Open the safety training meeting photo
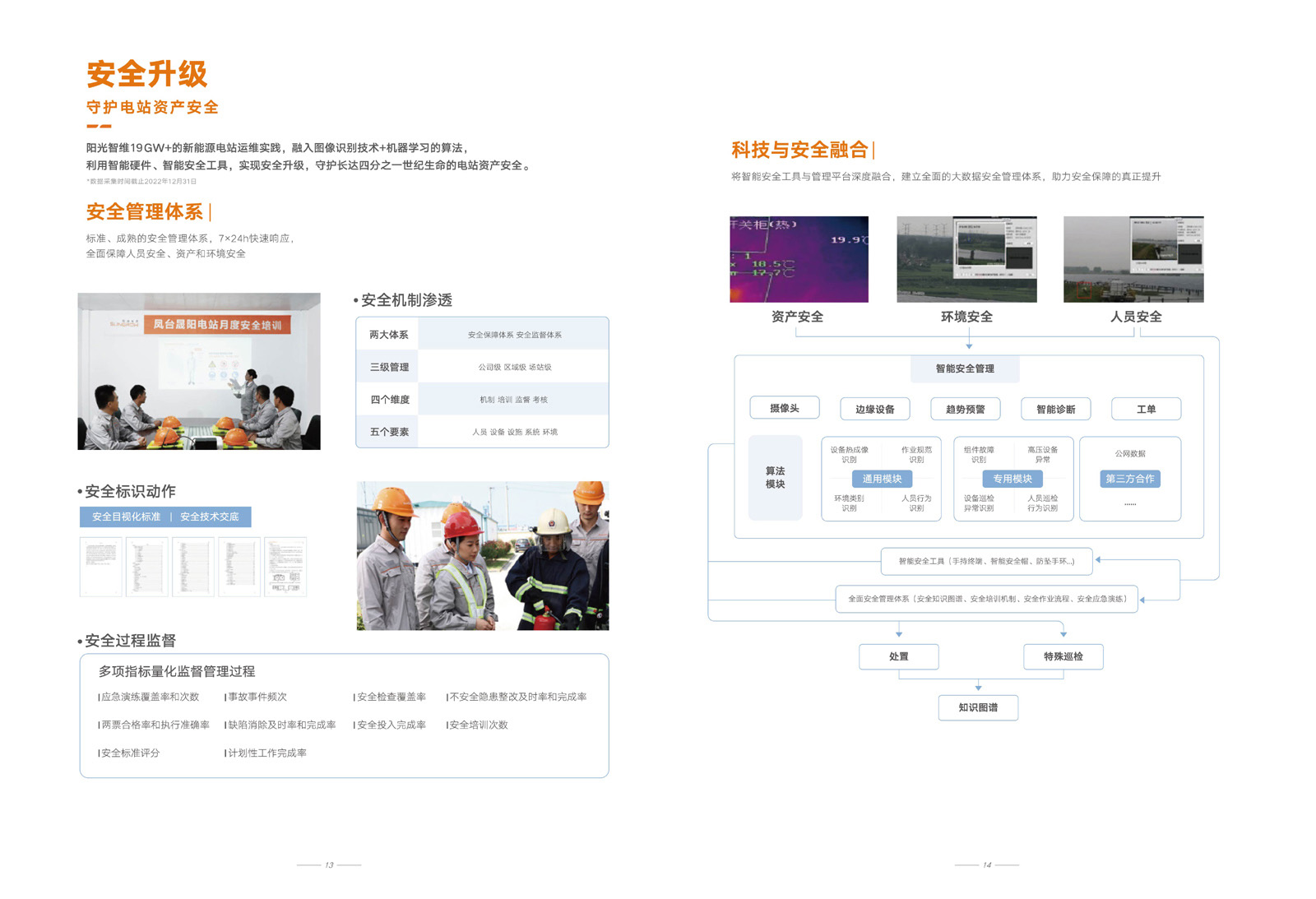The width and height of the screenshot is (1316, 899). point(199,371)
